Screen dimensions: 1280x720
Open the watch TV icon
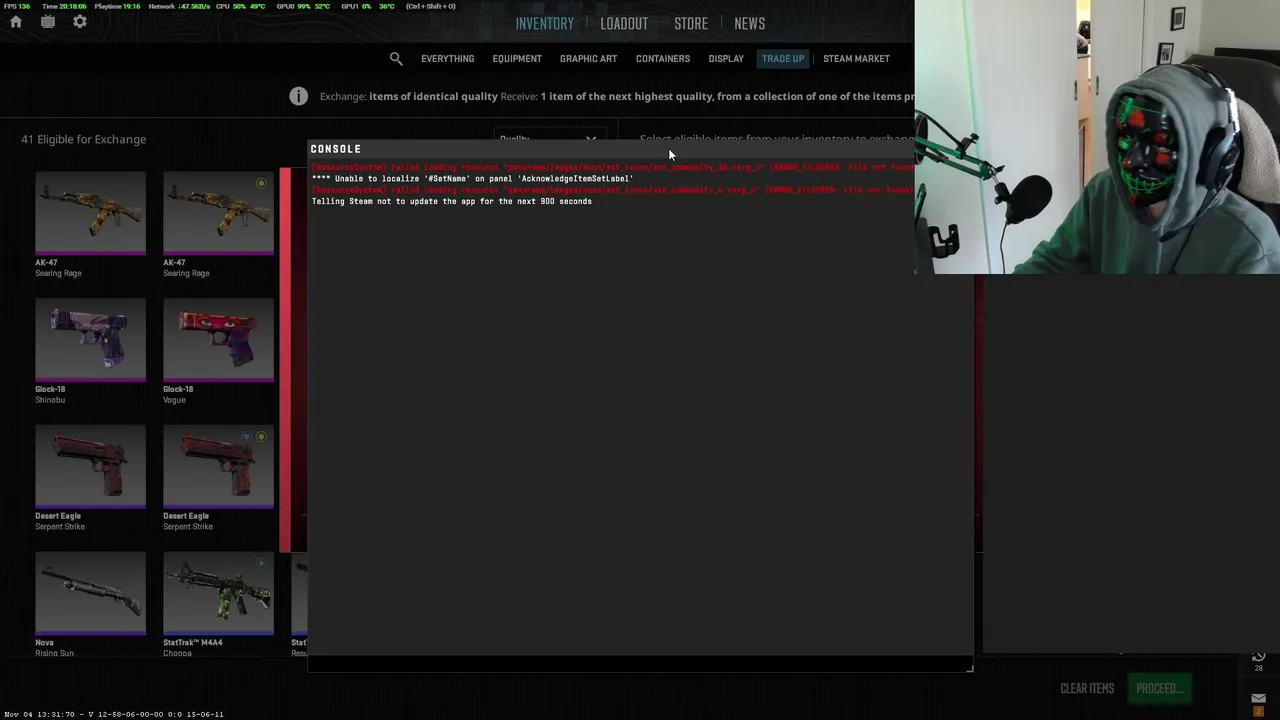tap(48, 22)
